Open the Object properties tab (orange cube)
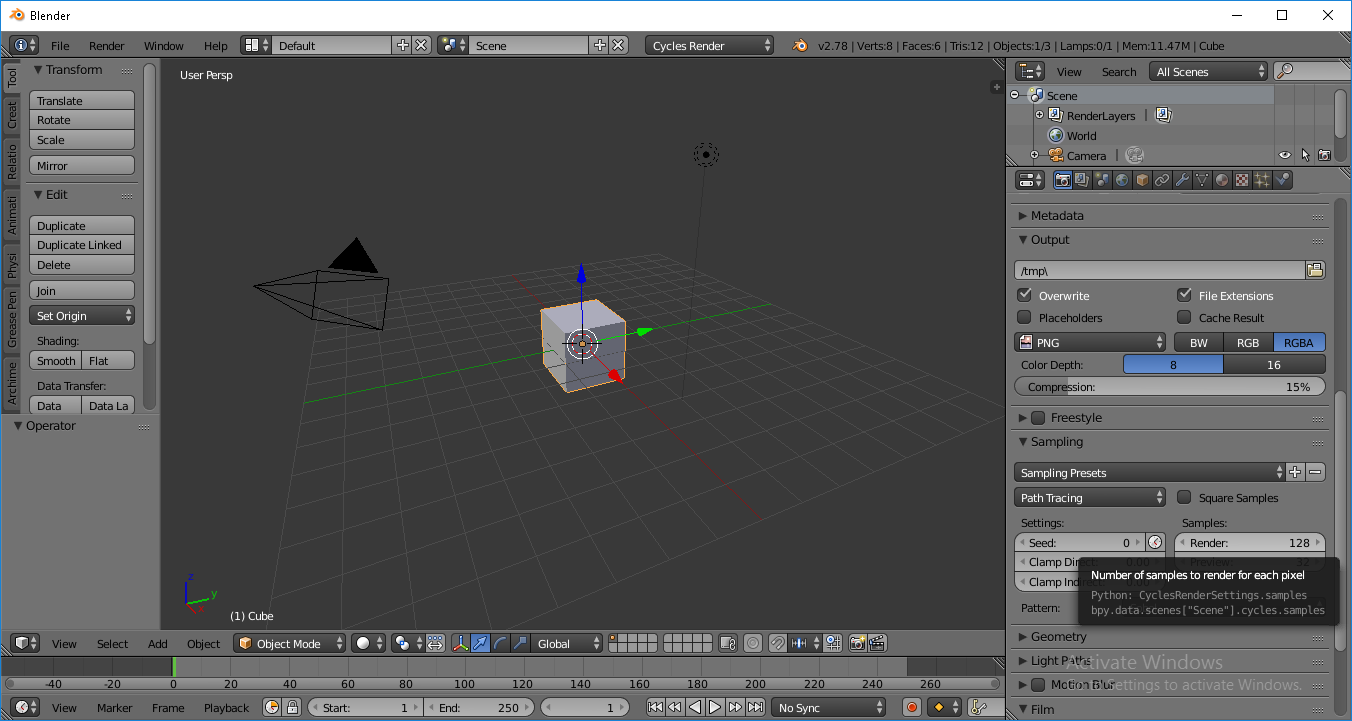1352x721 pixels. (x=1142, y=180)
